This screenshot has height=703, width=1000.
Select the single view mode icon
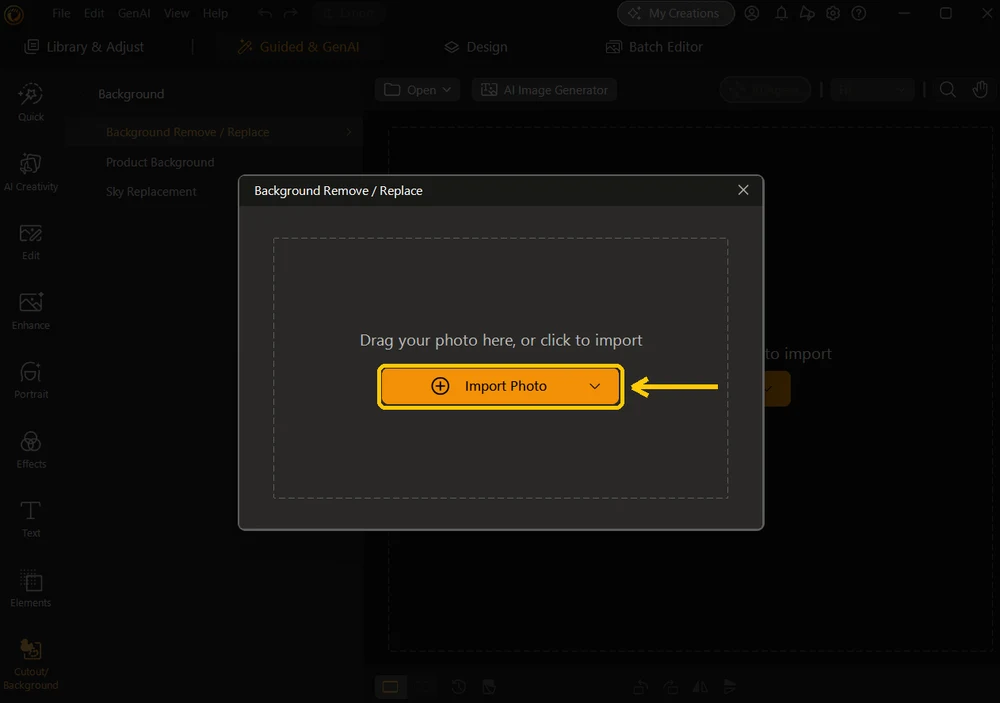[390, 687]
